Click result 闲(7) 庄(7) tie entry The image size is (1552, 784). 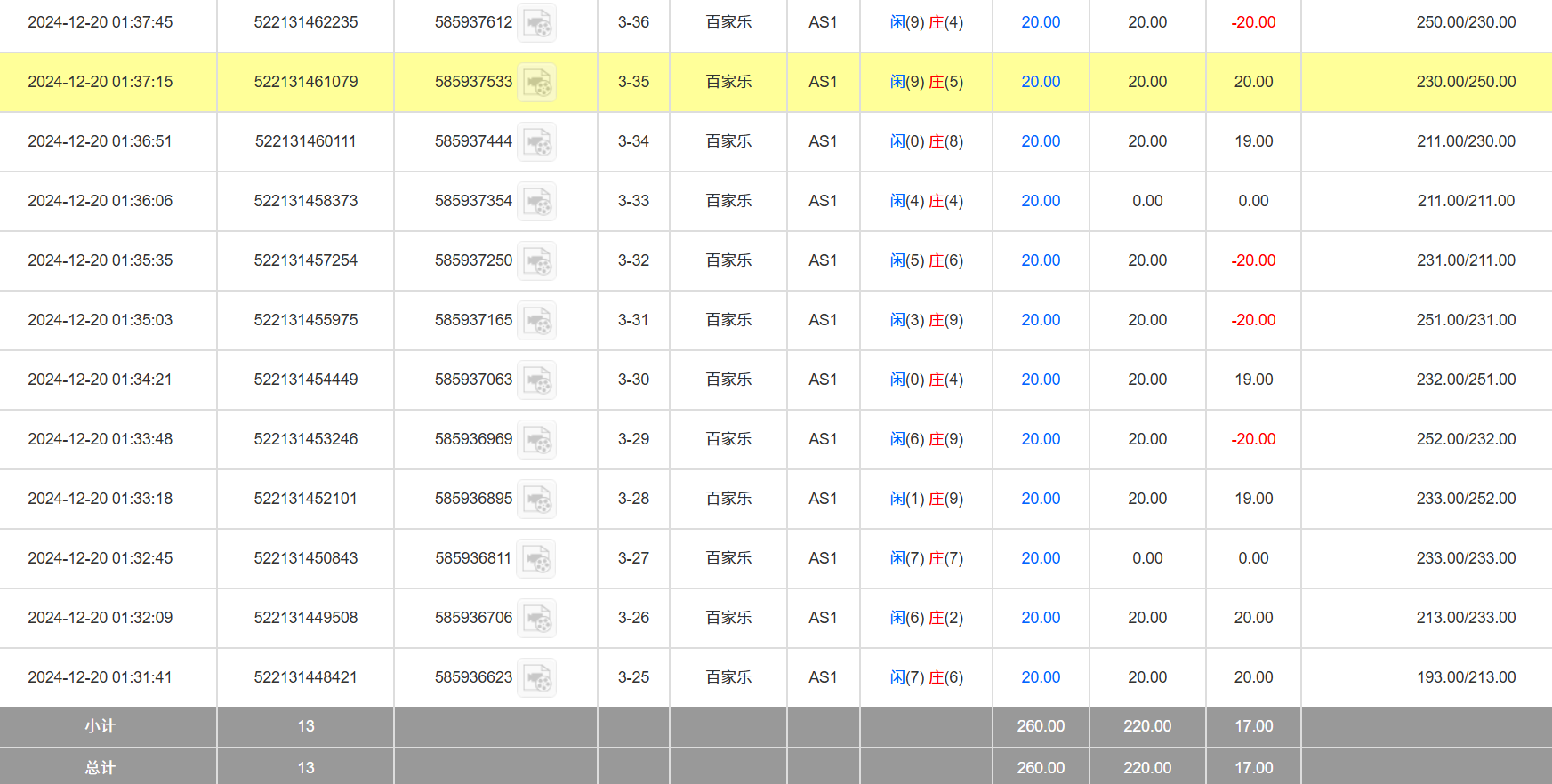(926, 558)
